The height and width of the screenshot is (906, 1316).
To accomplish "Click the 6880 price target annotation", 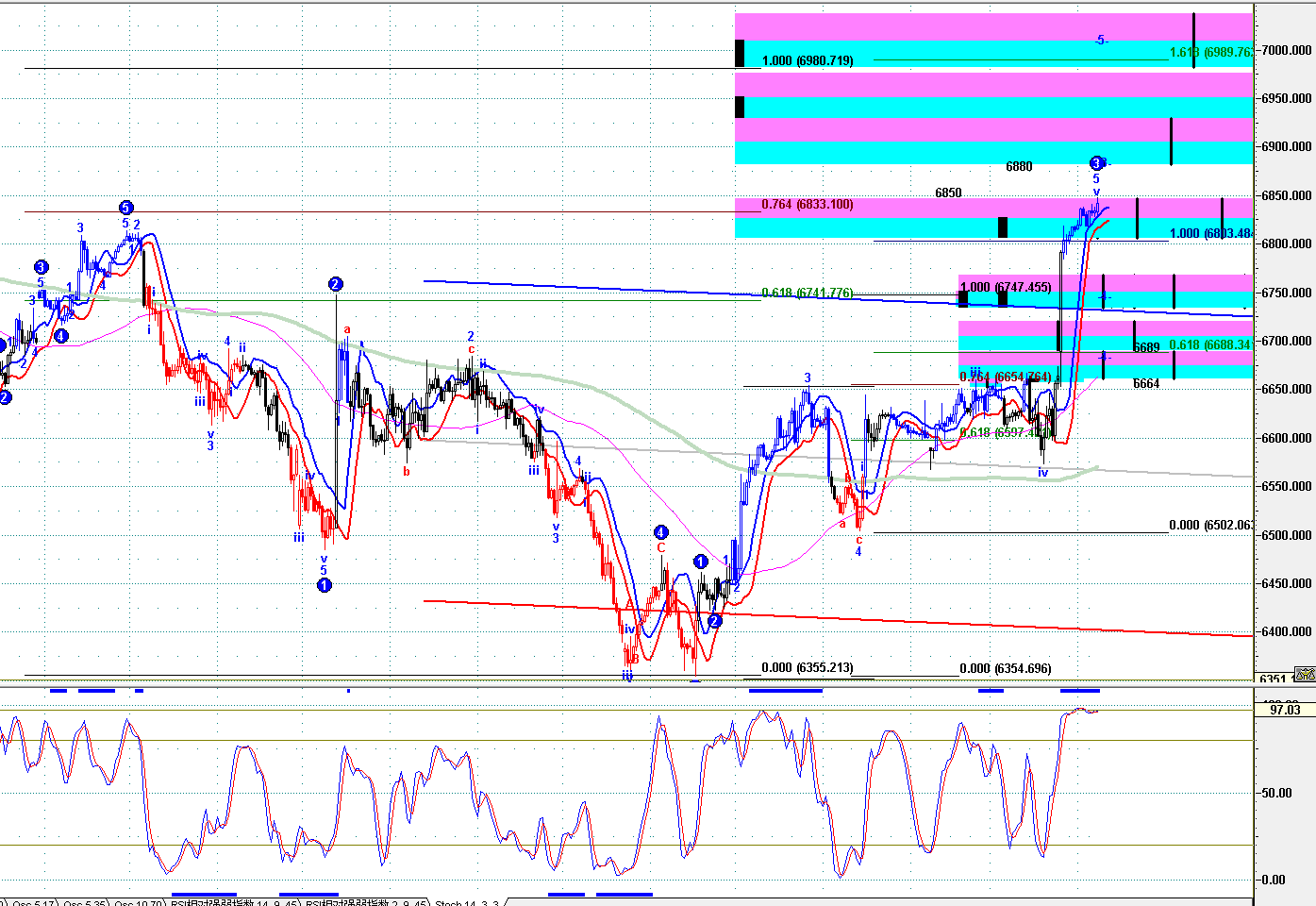I will [x=1019, y=166].
